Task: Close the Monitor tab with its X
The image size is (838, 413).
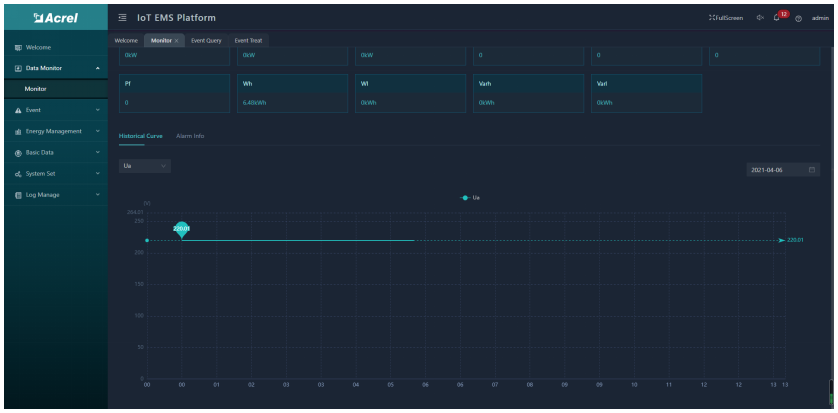Action: tap(174, 39)
